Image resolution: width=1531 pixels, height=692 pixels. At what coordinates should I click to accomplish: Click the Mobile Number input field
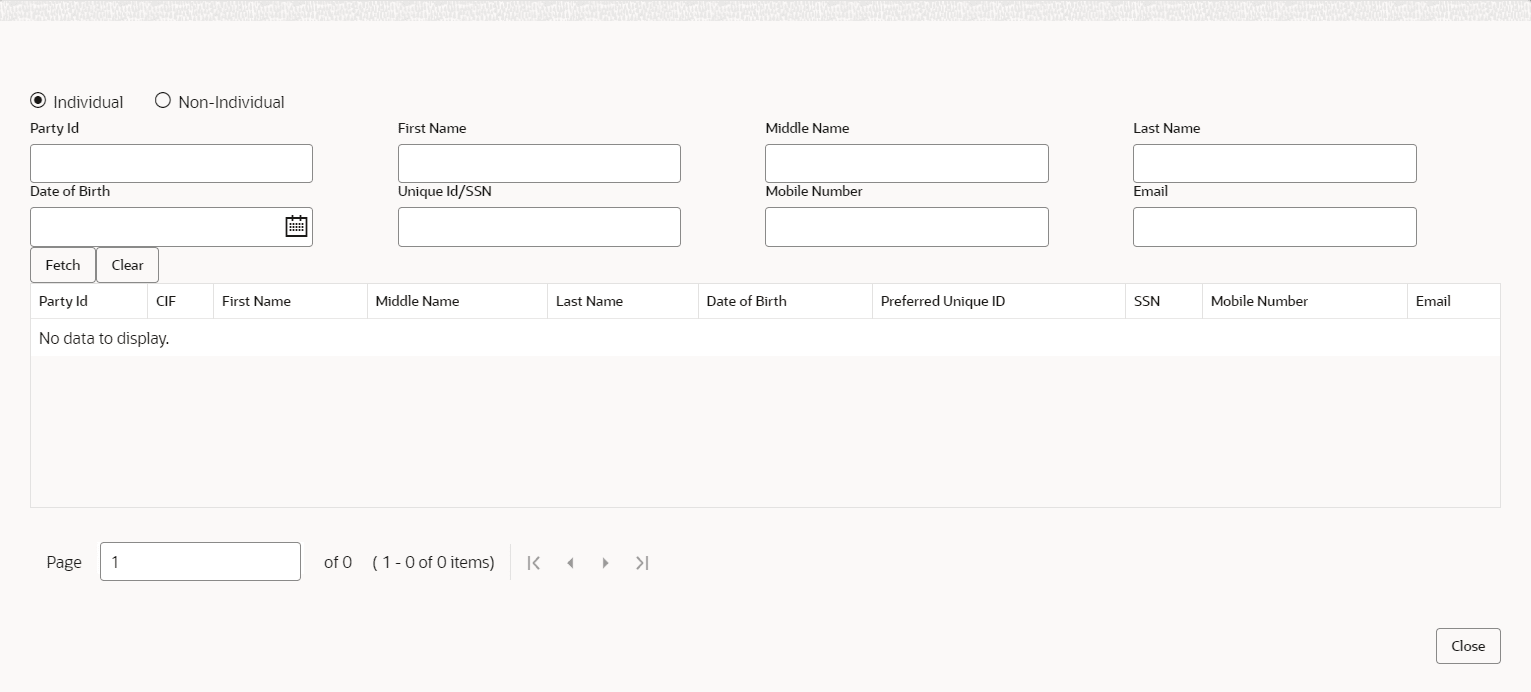(907, 227)
